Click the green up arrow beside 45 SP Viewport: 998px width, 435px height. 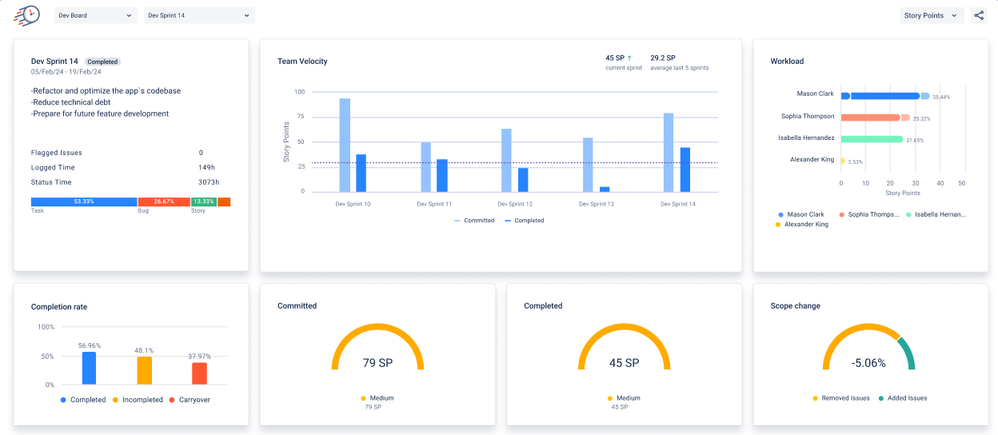[x=629, y=58]
